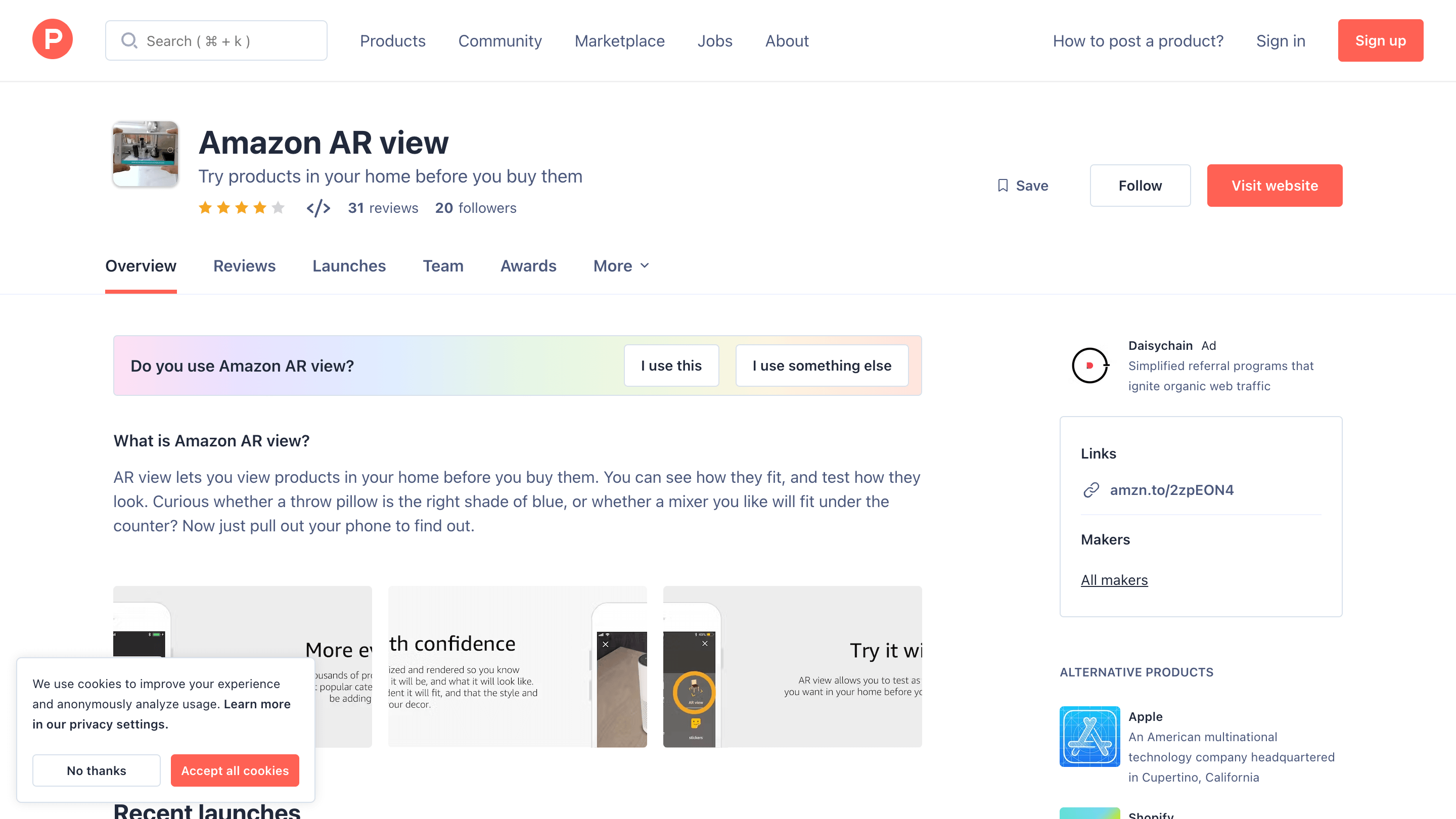Toggle the 'I use something else' option
Screen dimensions: 1456x819
coord(821,365)
